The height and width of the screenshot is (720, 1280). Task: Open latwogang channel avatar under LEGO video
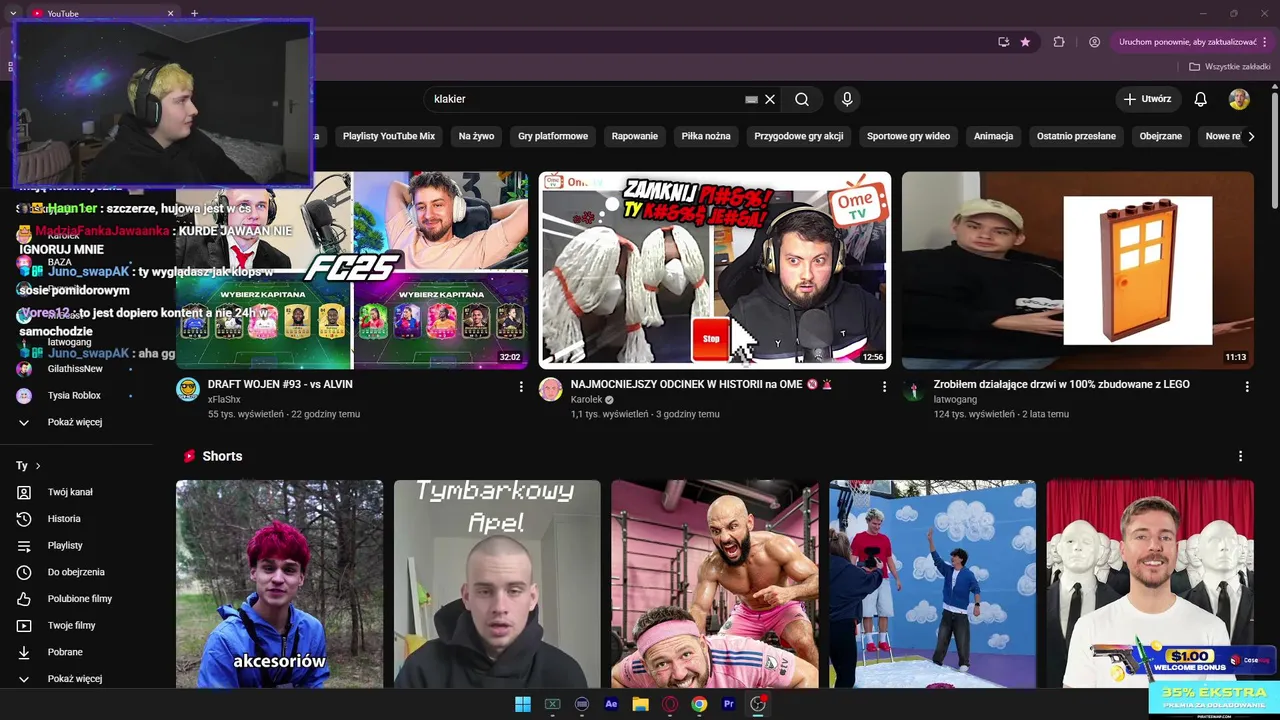(x=914, y=390)
